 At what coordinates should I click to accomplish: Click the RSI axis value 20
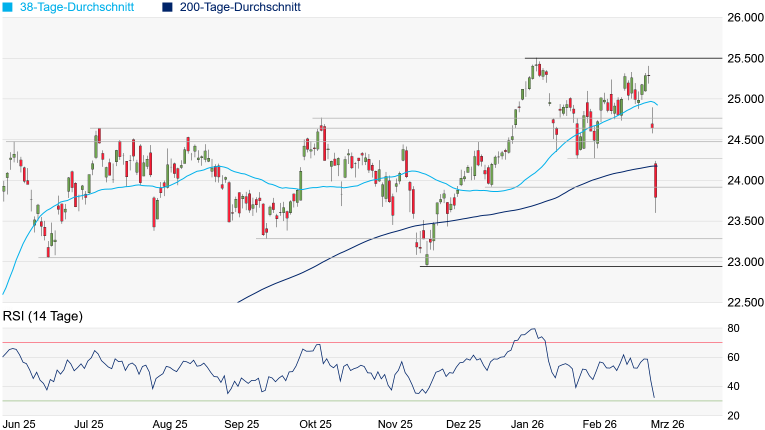tap(732, 415)
